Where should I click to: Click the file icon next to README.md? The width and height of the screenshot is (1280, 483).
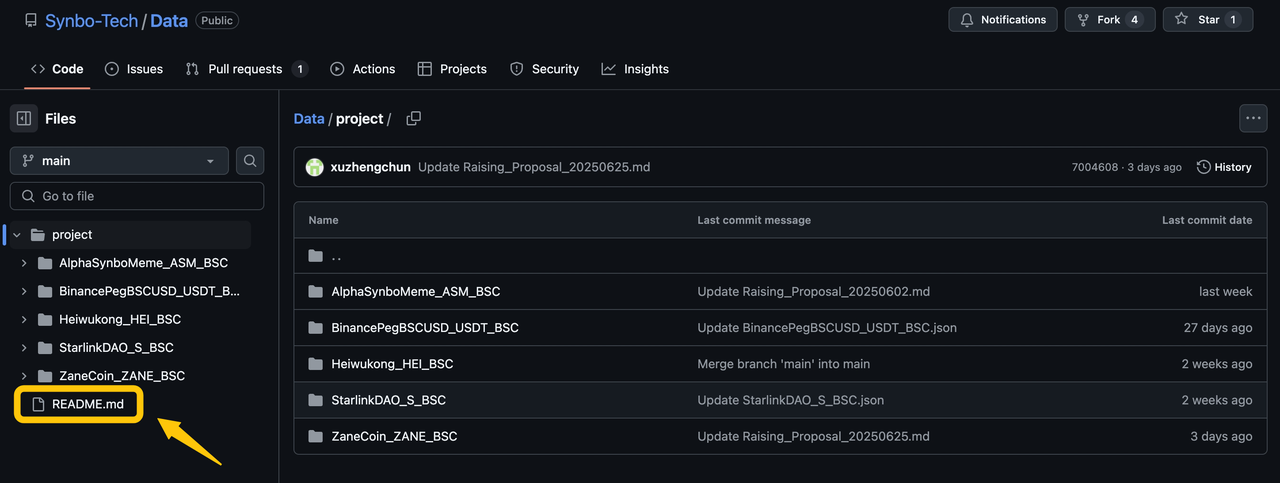[x=39, y=404]
